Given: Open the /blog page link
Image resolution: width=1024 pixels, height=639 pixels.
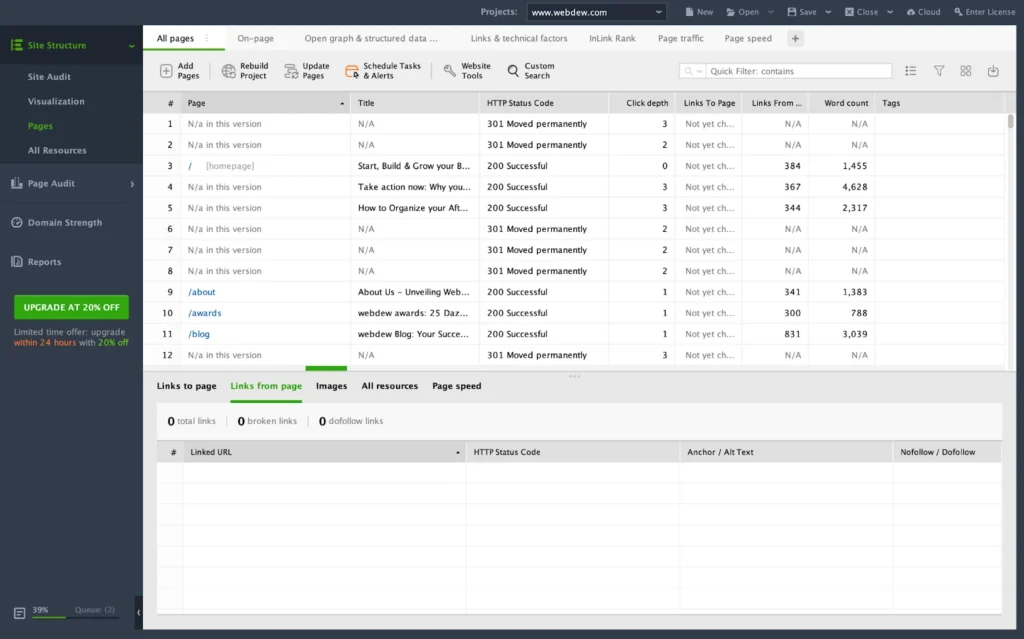Looking at the screenshot, I should pos(198,333).
